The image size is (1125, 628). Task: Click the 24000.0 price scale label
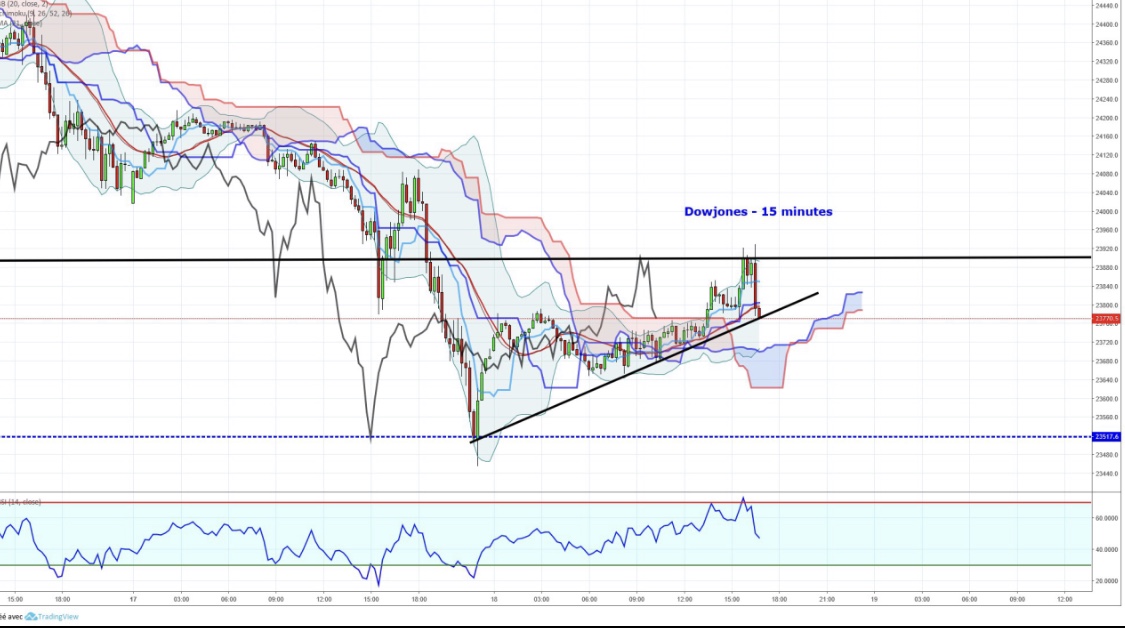1106,212
